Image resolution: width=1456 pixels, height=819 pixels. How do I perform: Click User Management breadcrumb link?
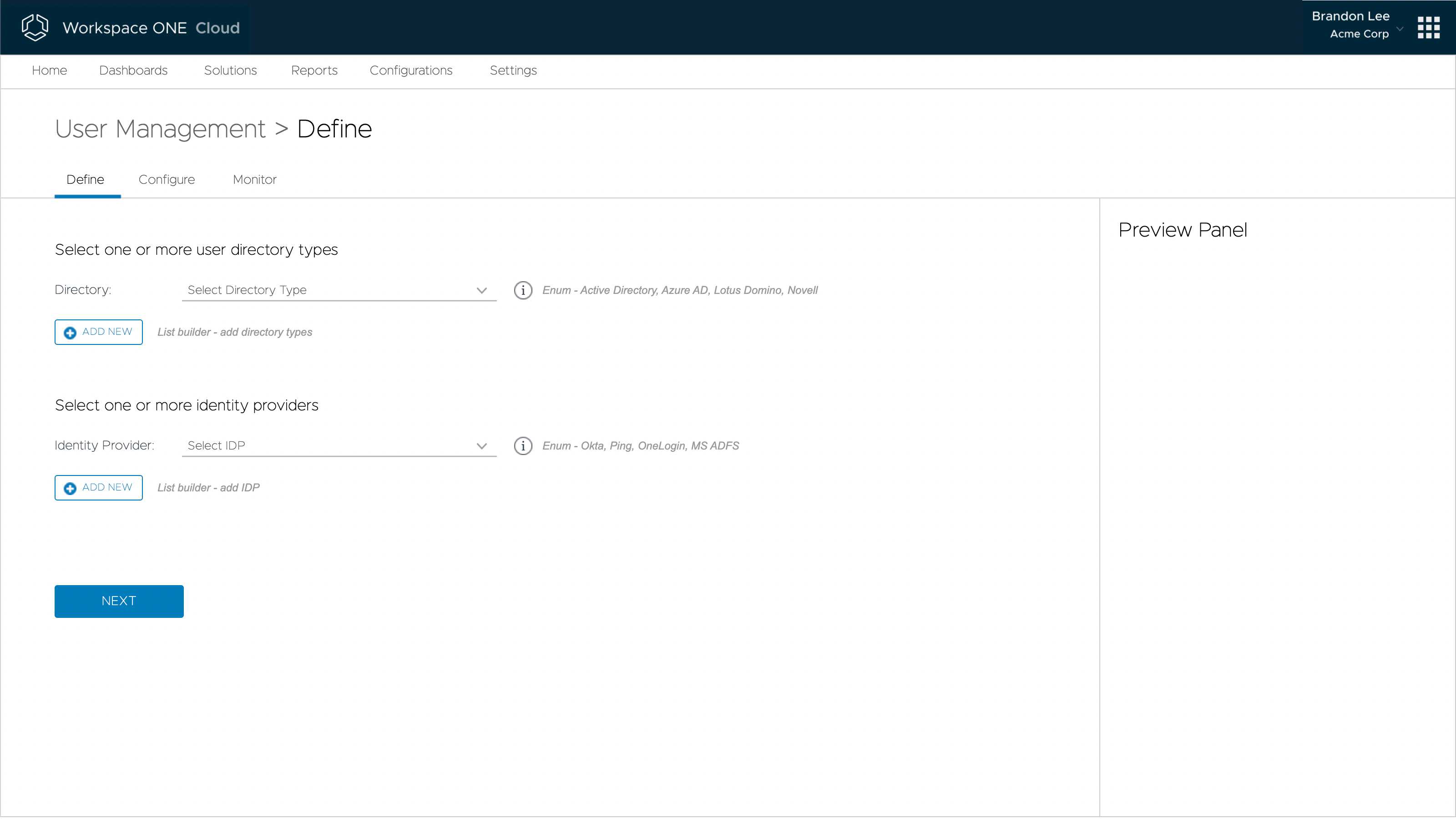coord(160,129)
